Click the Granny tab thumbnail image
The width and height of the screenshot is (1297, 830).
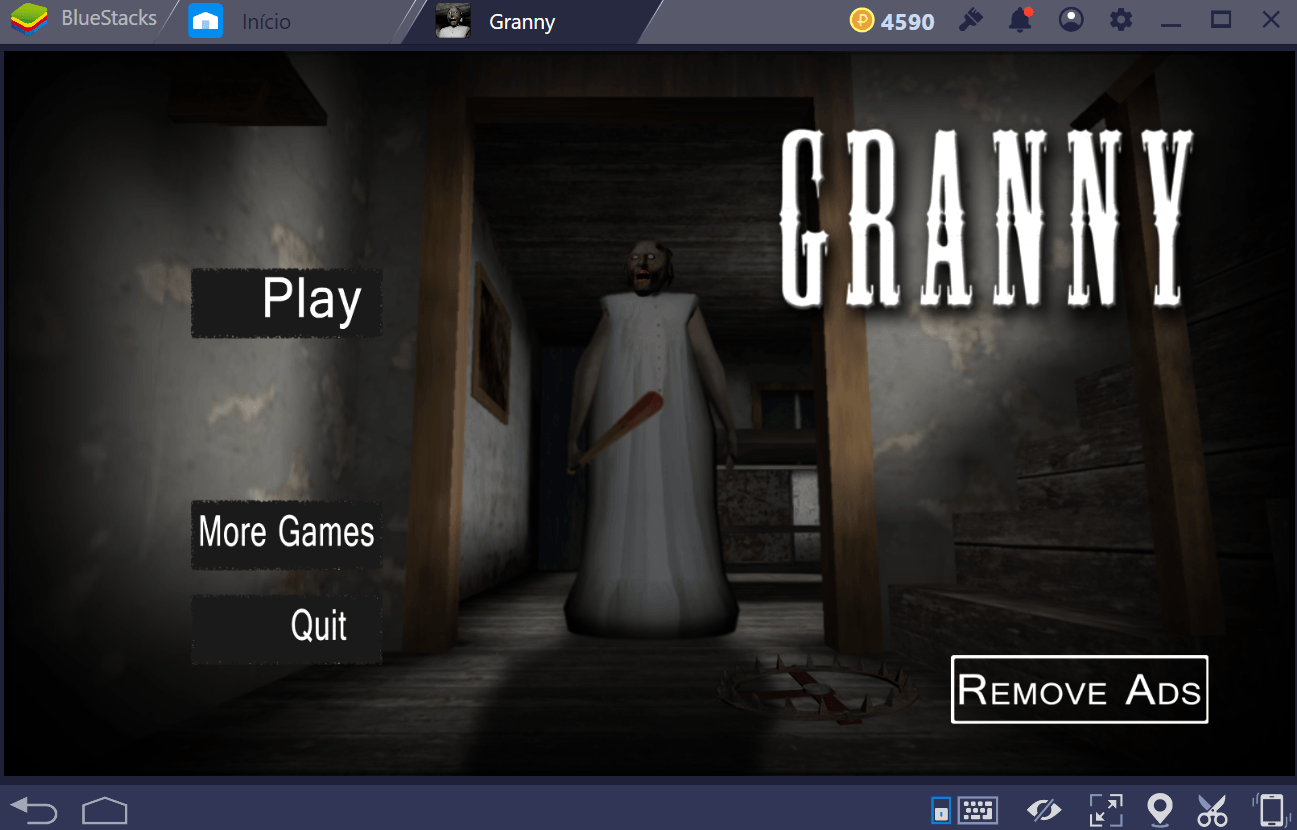tap(453, 20)
